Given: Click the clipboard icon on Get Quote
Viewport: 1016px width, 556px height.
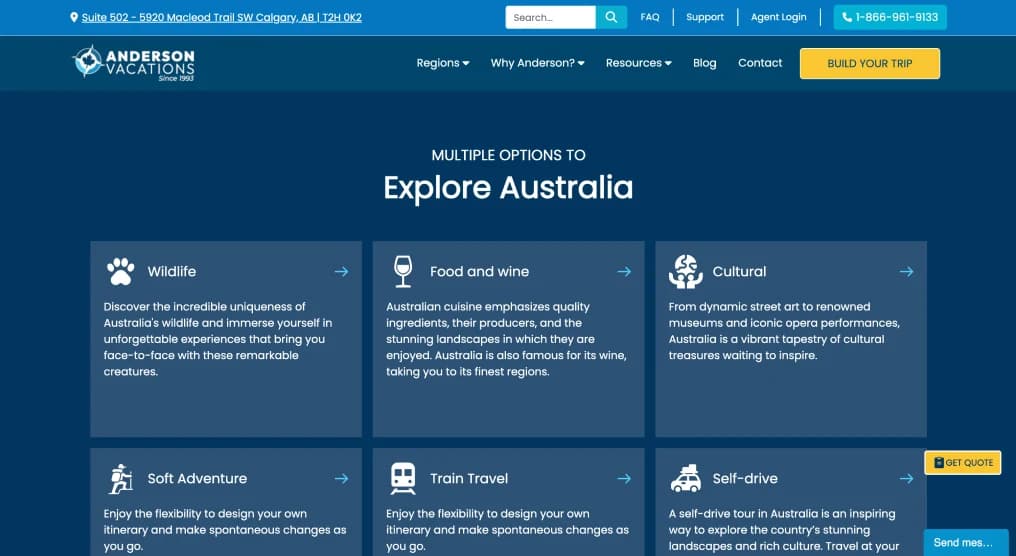Looking at the screenshot, I should pyautogui.click(x=939, y=463).
